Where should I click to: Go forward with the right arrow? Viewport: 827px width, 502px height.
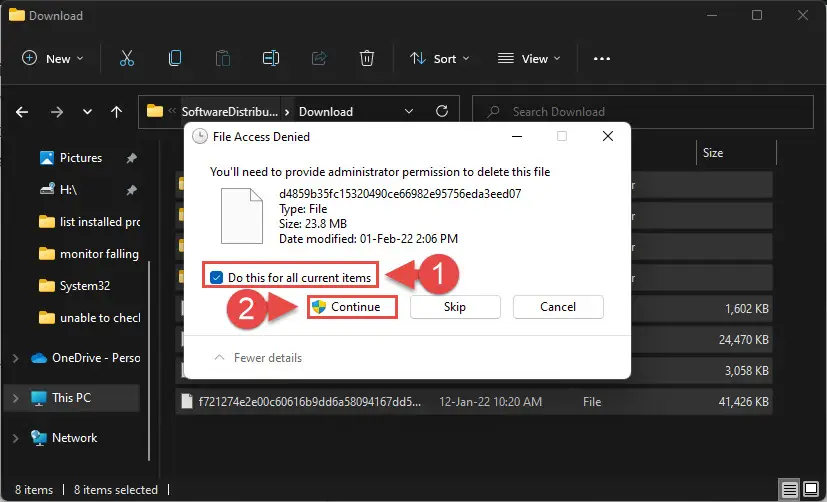56,112
